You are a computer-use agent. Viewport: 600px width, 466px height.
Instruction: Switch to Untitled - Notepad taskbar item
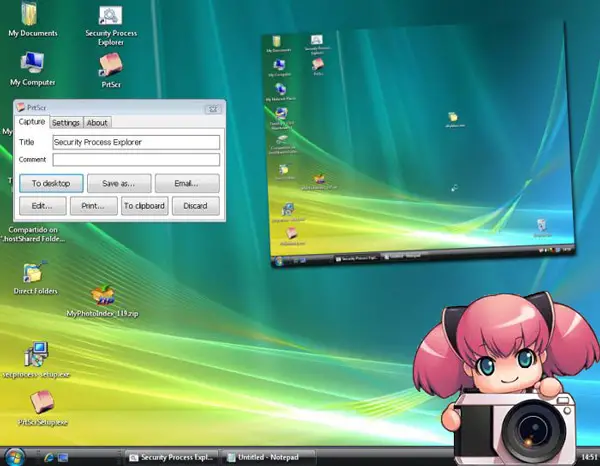(269, 457)
